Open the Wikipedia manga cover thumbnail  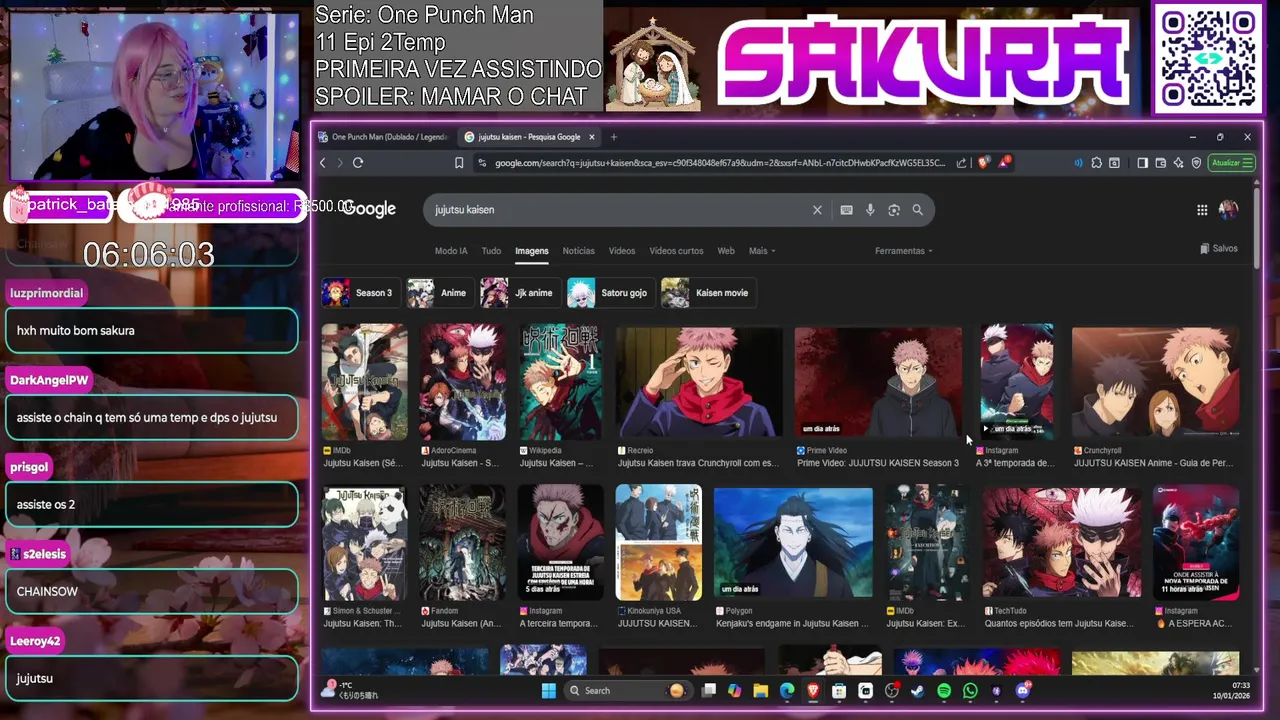560,381
